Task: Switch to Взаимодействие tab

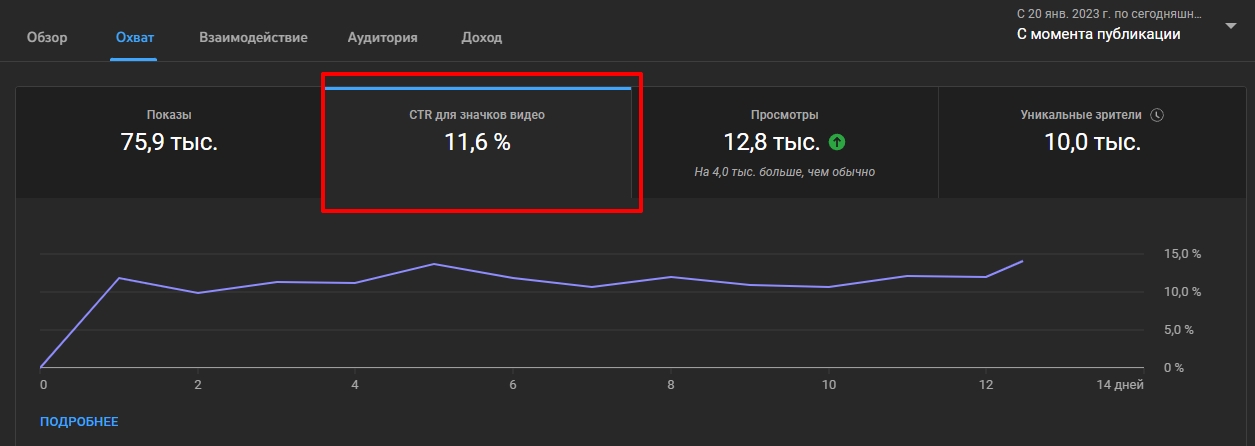Action: pyautogui.click(x=253, y=38)
